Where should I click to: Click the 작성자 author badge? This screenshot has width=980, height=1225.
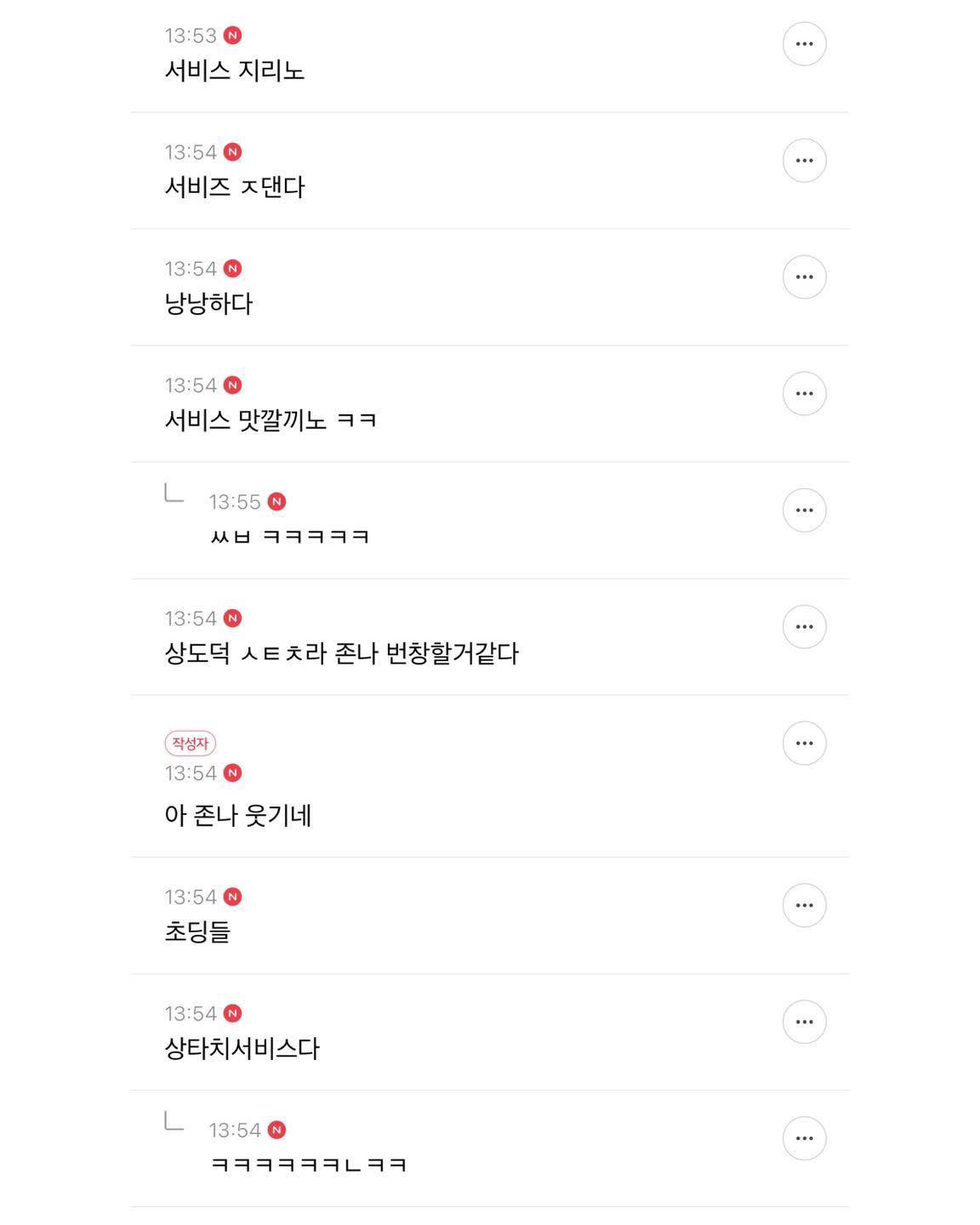click(190, 744)
